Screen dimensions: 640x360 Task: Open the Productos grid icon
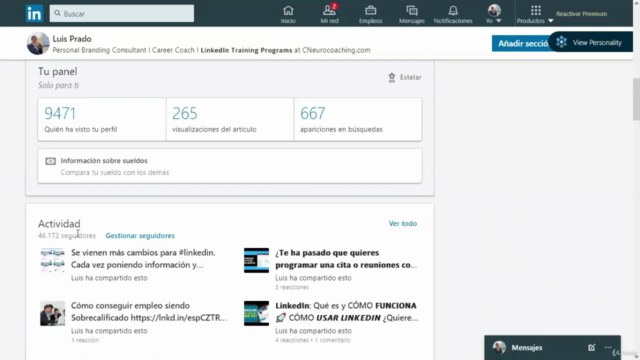click(536, 10)
